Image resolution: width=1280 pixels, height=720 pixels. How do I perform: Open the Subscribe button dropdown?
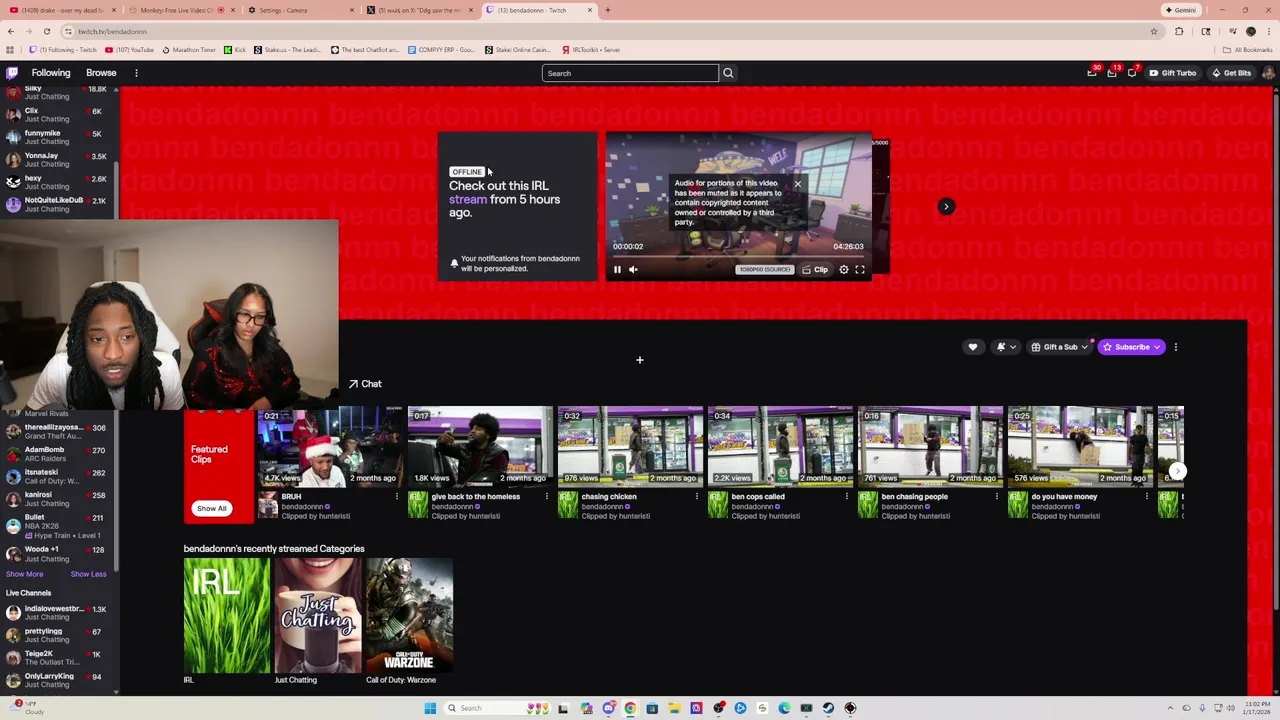(x=1131, y=347)
